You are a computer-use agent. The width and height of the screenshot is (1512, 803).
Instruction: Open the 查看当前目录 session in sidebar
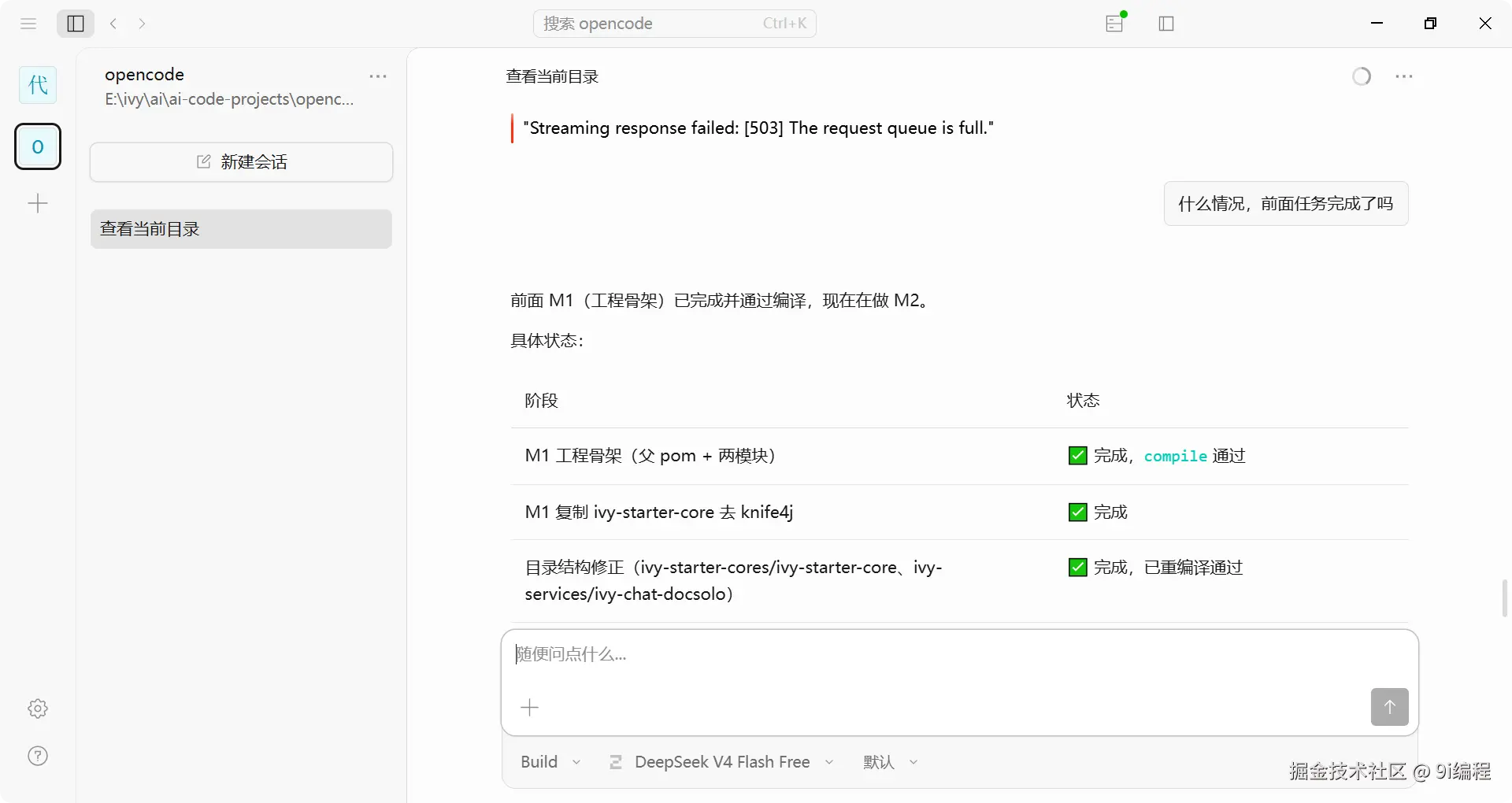click(x=241, y=229)
